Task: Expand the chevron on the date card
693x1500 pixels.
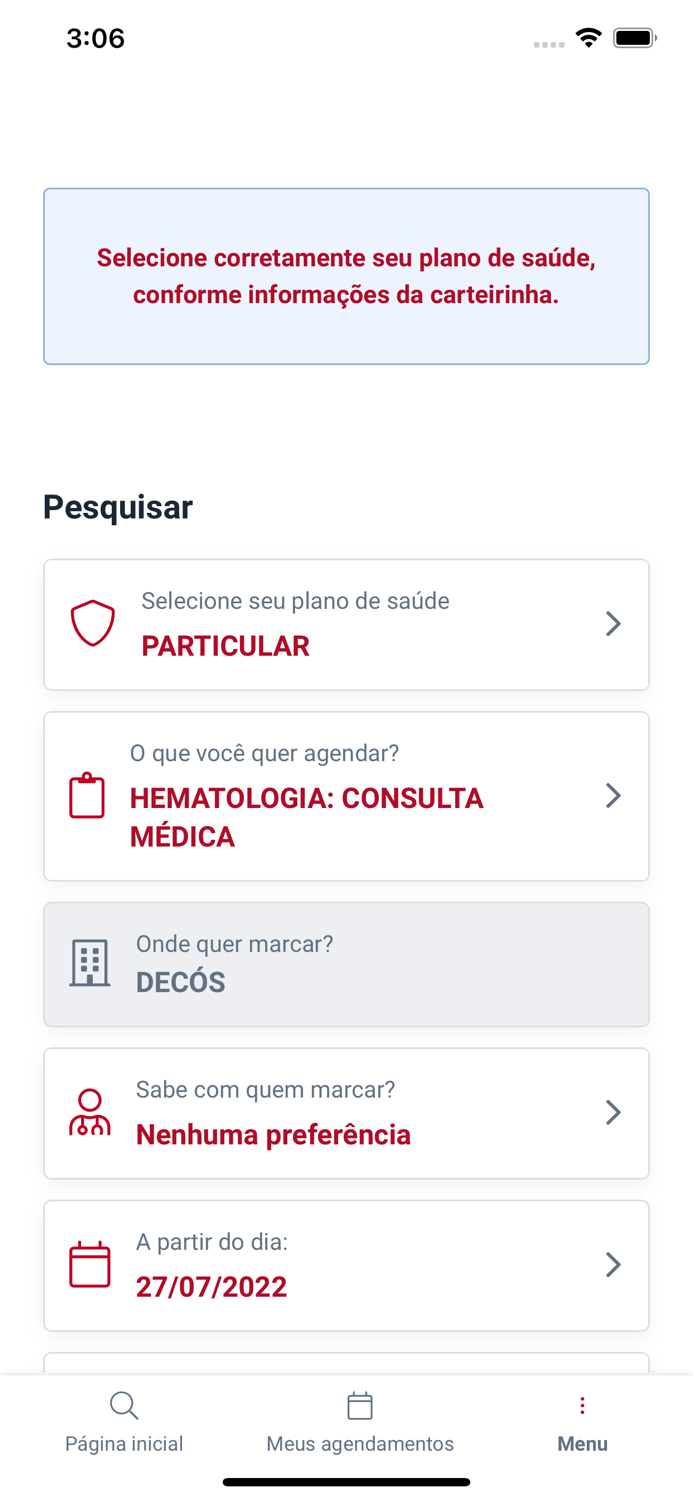Action: point(613,1264)
